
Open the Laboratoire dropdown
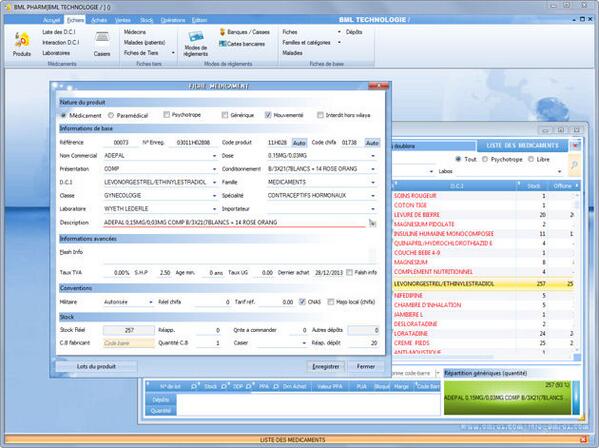[214, 209]
